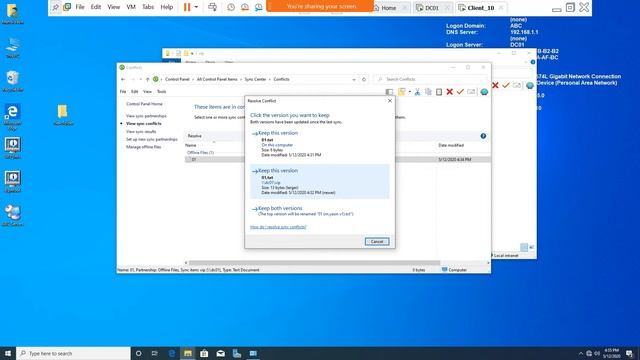This screenshot has height=360, width=640.
Task: Open the VMware File menu
Action: [x=80, y=7]
